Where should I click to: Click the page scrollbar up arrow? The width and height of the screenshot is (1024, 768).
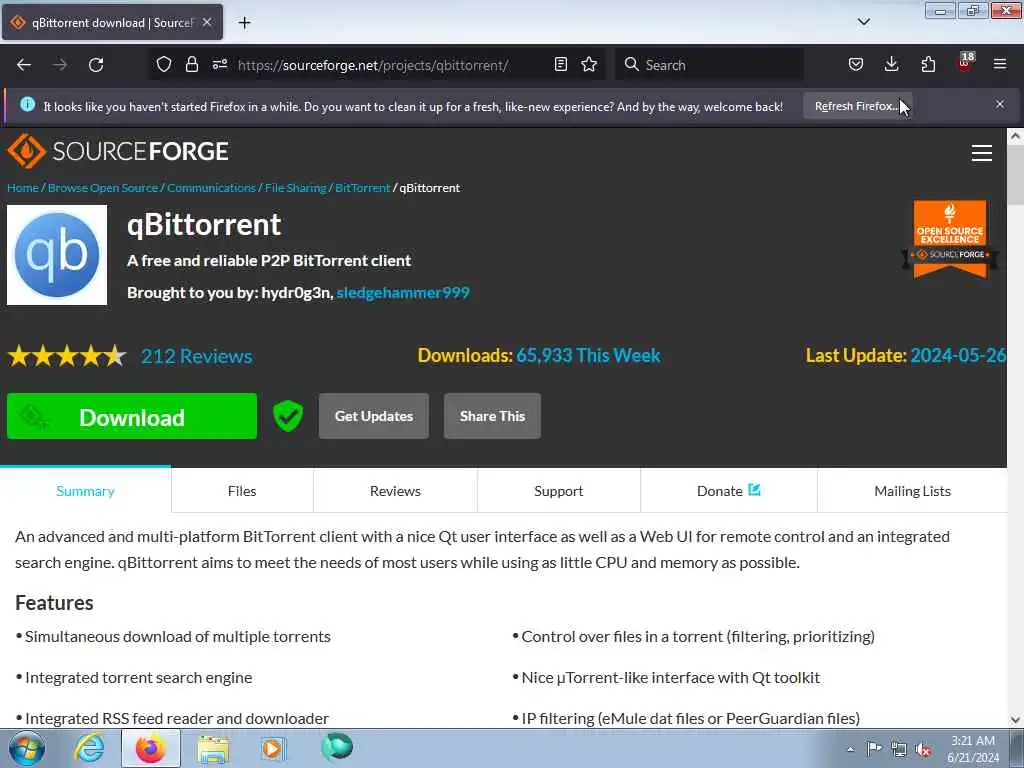pyautogui.click(x=1016, y=137)
